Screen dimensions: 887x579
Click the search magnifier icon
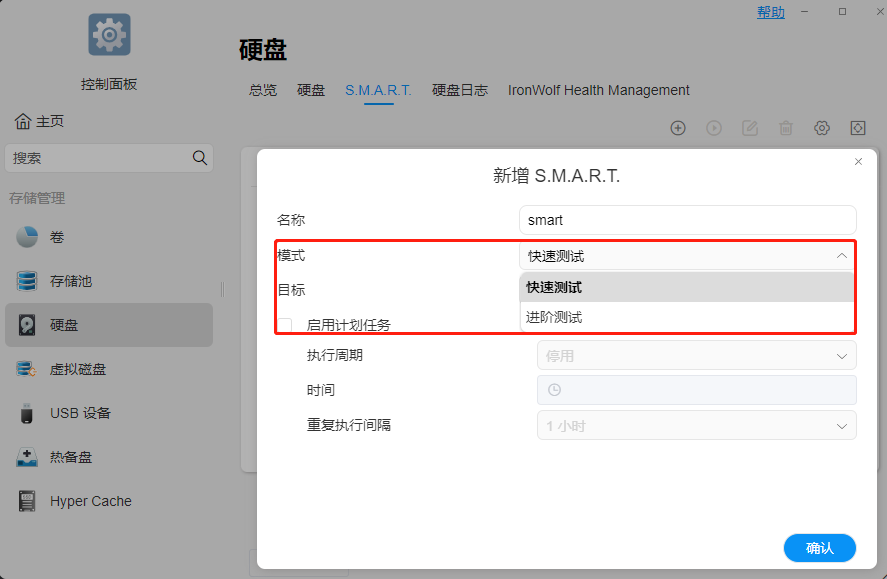click(200, 158)
